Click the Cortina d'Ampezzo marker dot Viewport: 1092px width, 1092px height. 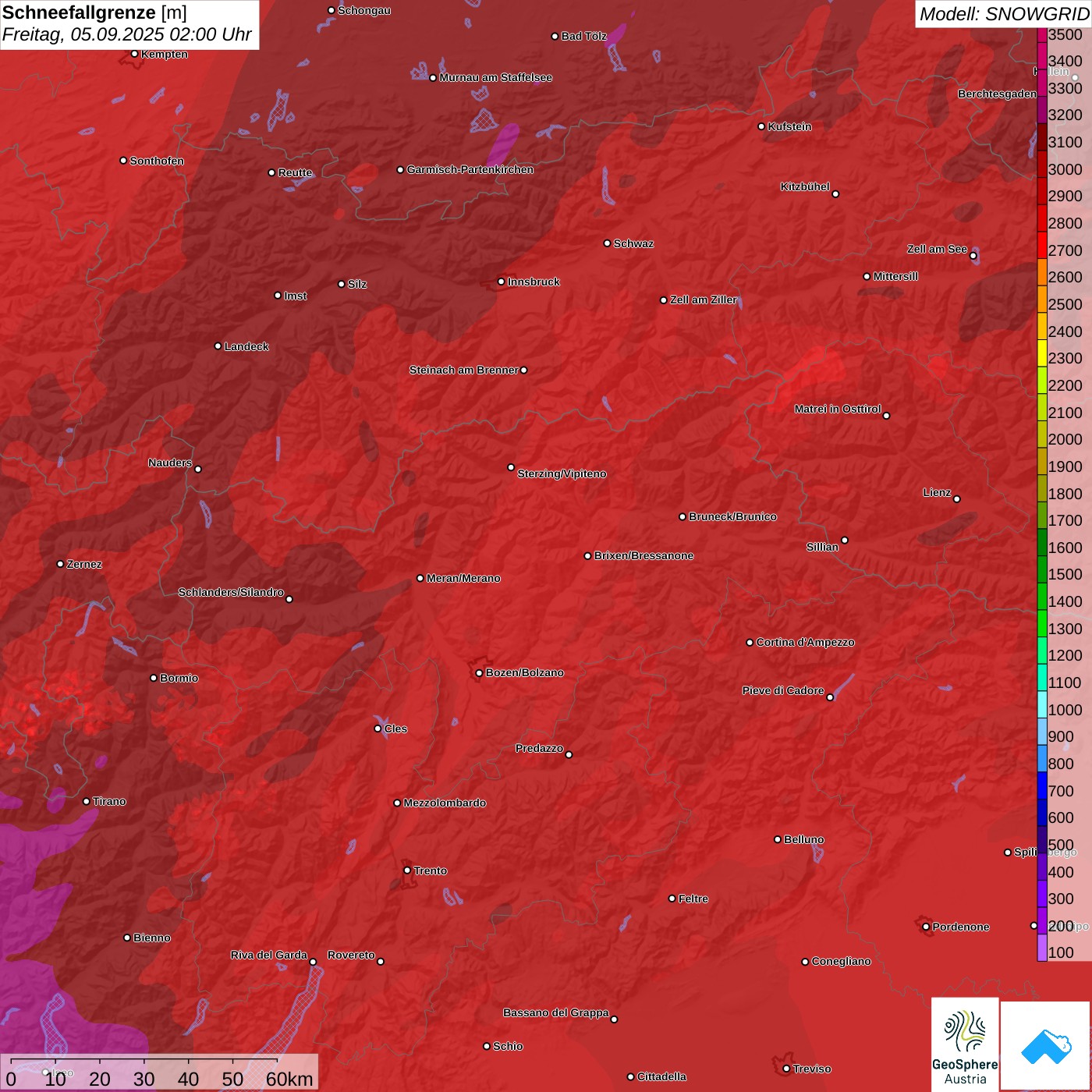pyautogui.click(x=750, y=643)
